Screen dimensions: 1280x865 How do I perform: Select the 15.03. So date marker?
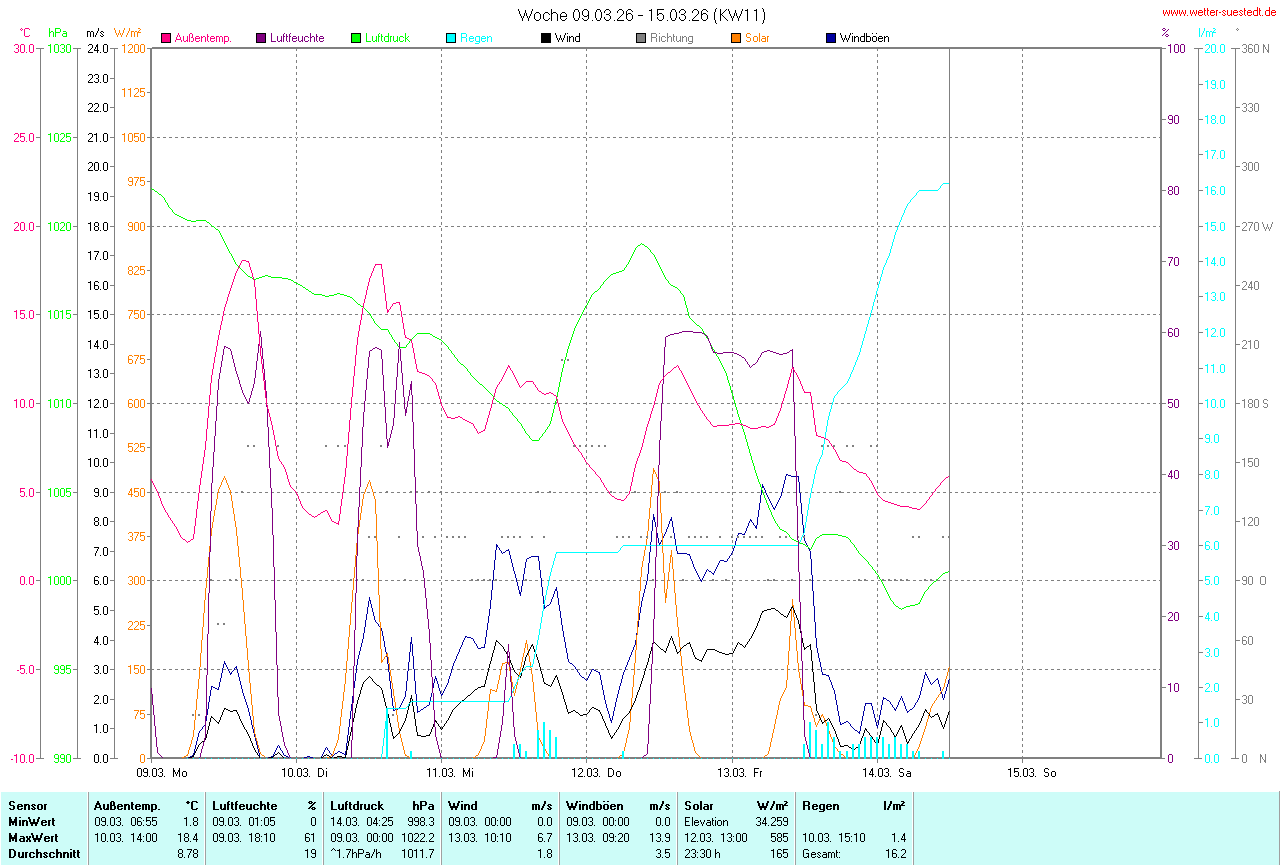(1030, 773)
